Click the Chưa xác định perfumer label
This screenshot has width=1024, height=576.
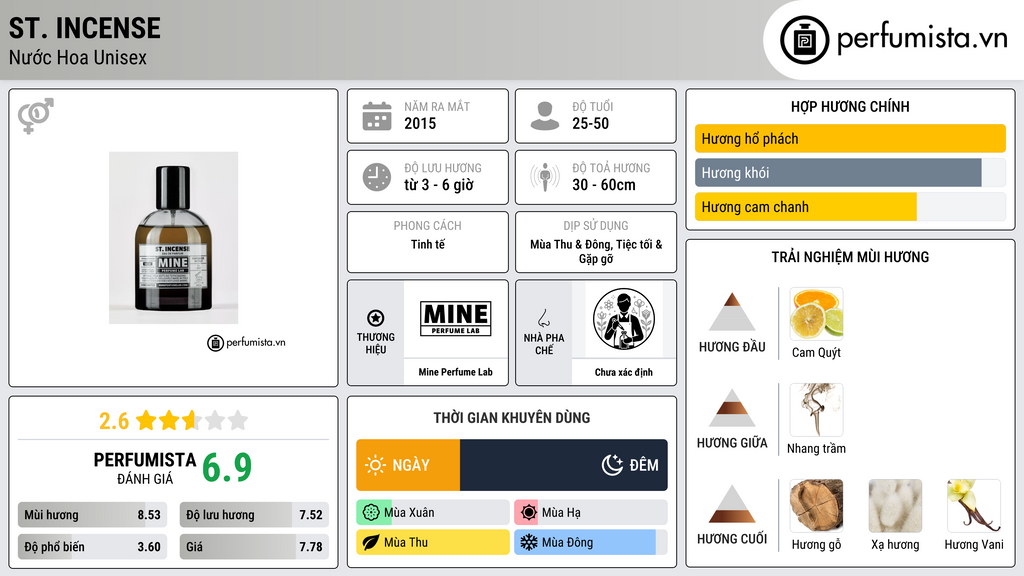(624, 372)
